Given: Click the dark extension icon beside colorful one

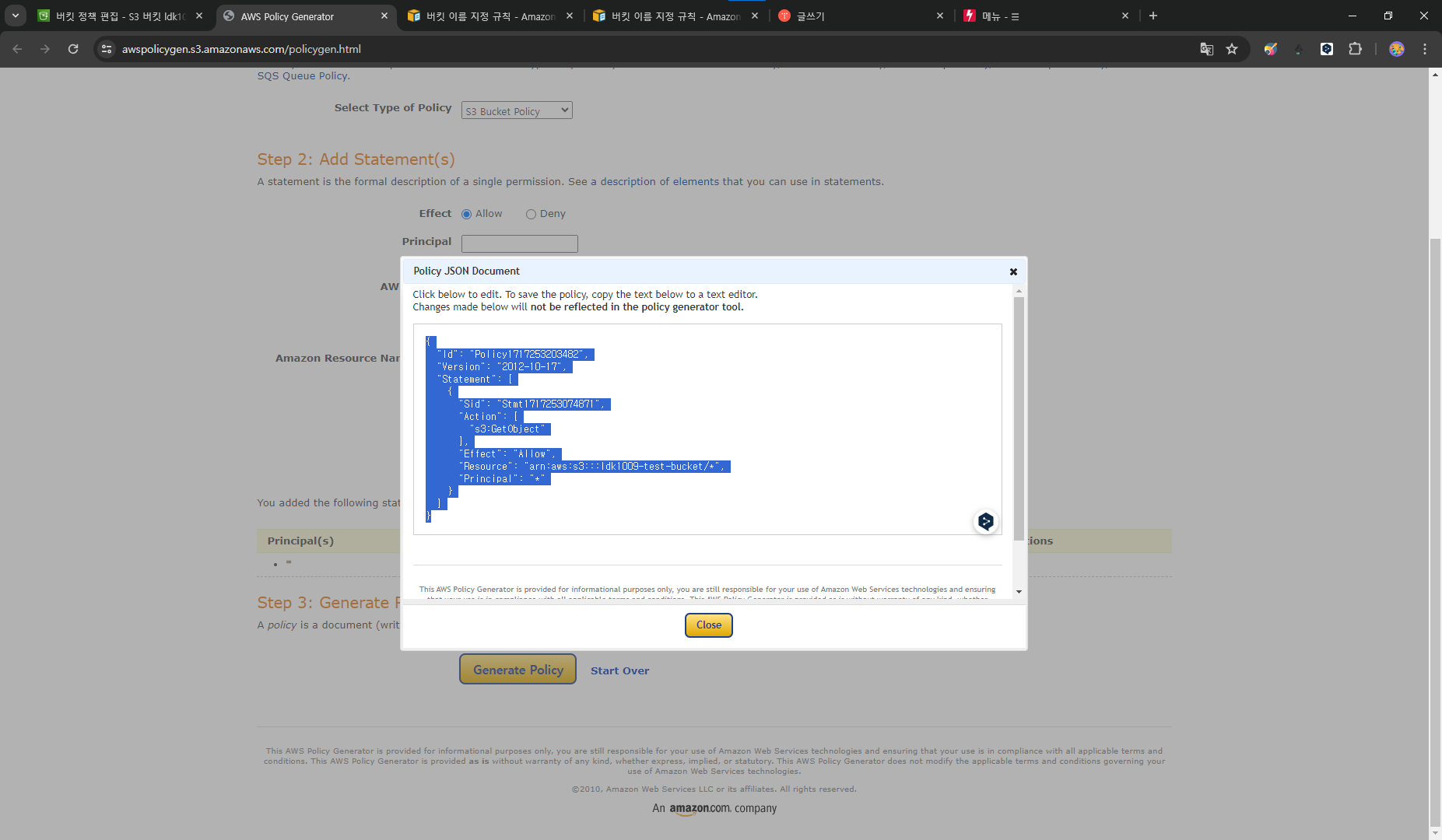Looking at the screenshot, I should click(x=1298, y=49).
